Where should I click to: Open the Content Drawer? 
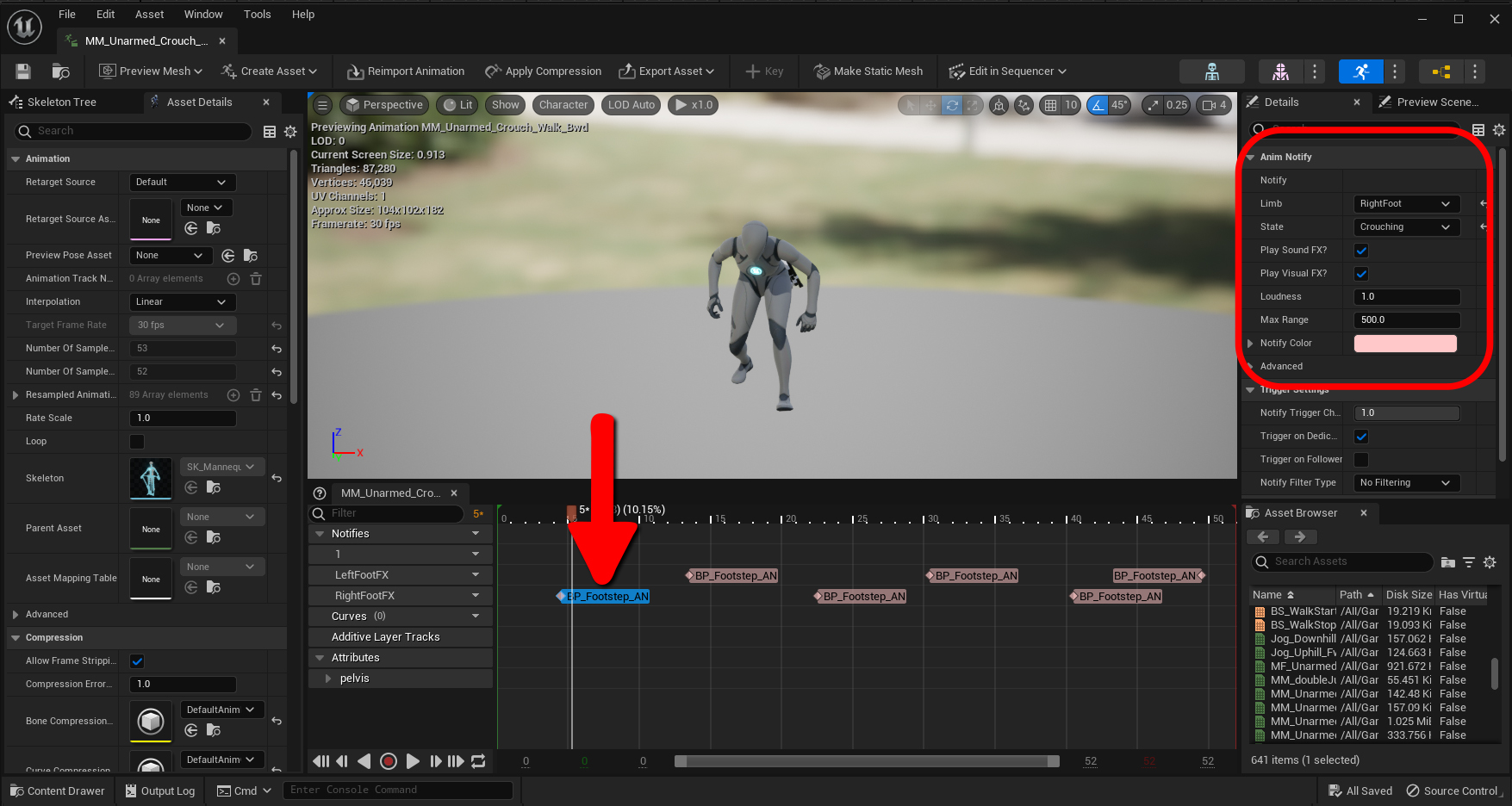[x=57, y=790]
